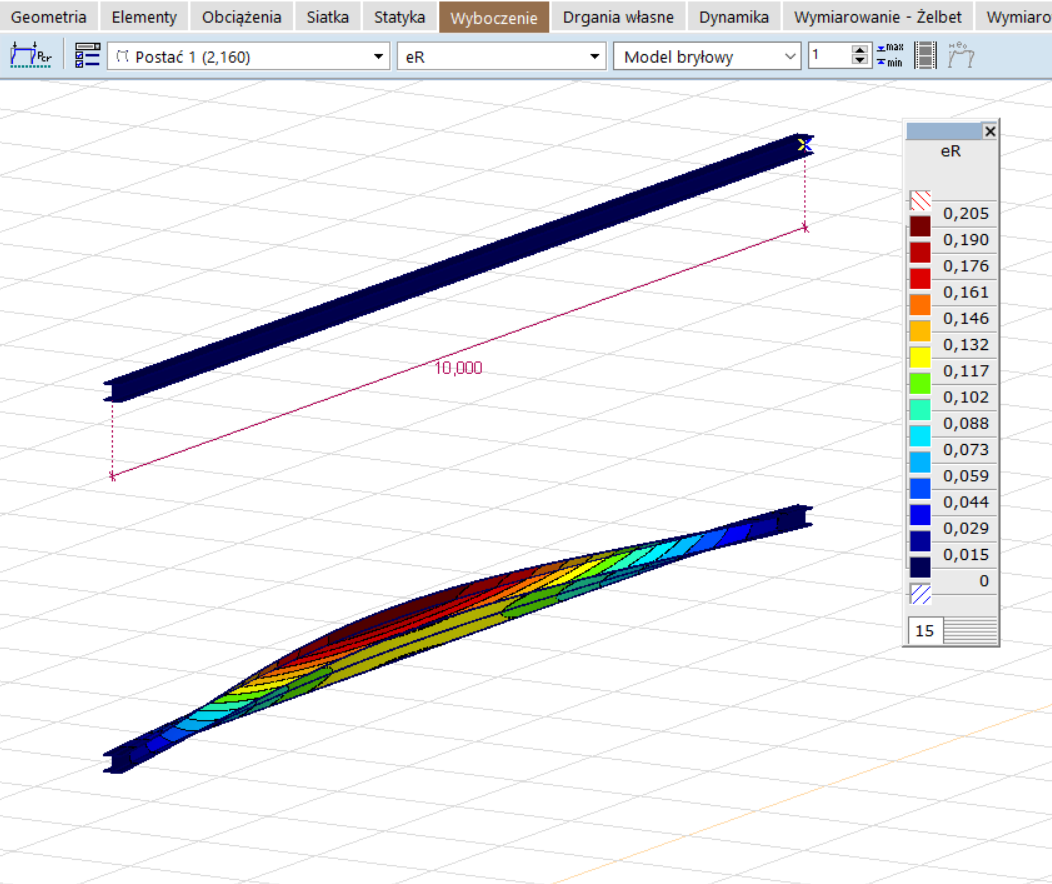The width and height of the screenshot is (1052, 884).
Task: Click the legend value 0,205
Action: tap(965, 213)
